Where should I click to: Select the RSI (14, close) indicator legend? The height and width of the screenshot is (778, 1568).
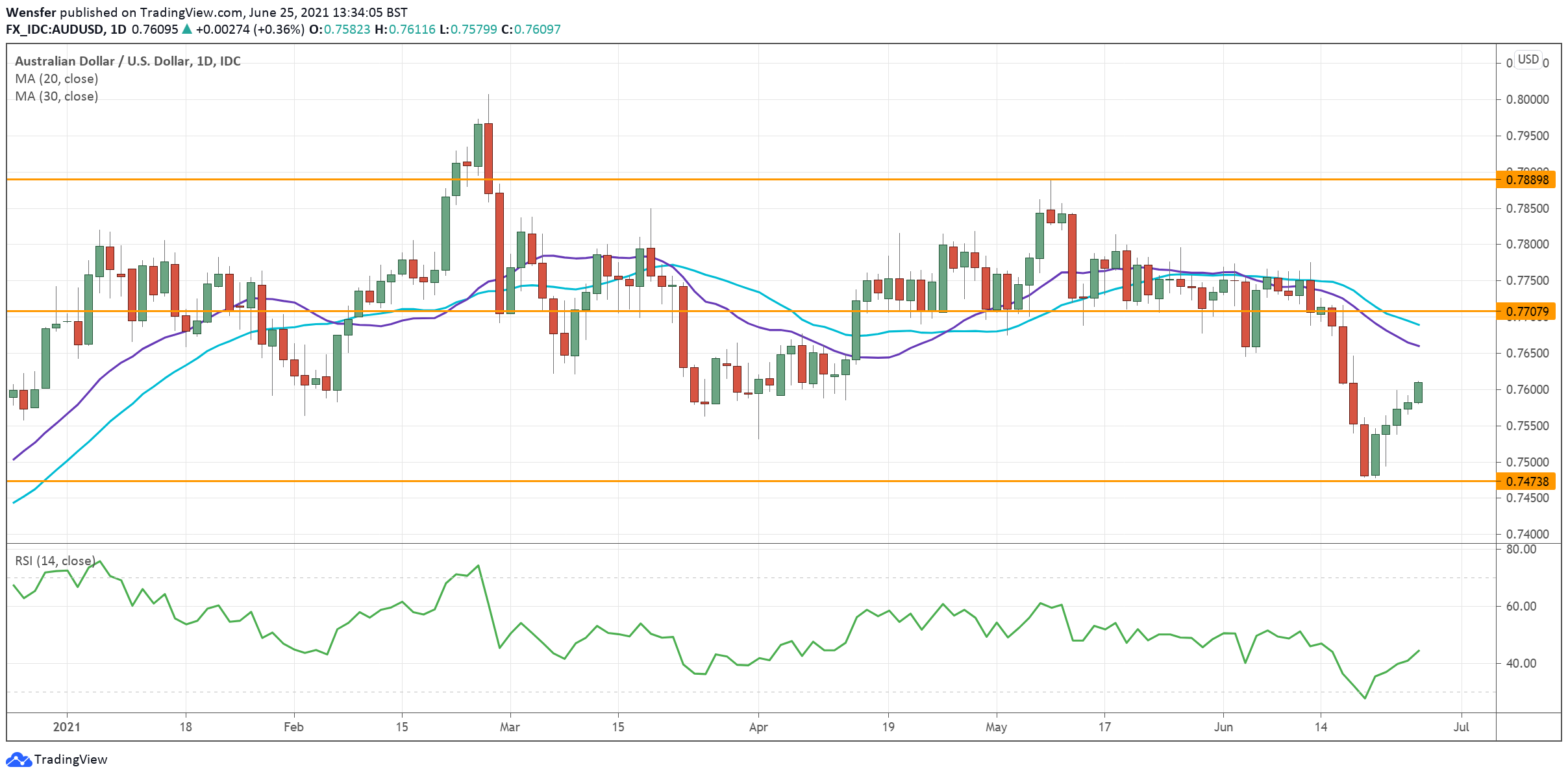click(55, 561)
